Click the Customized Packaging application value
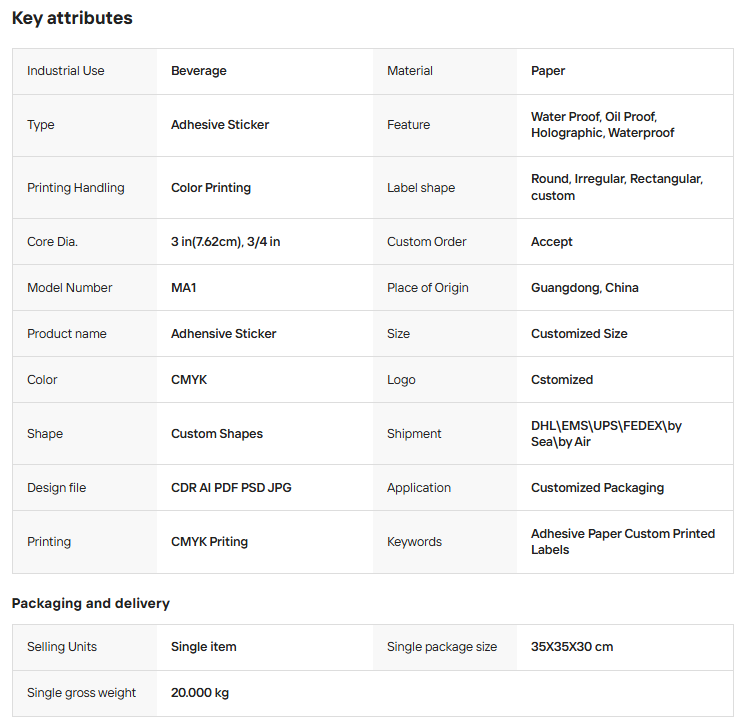Screen dimensions: 746x727 coord(597,488)
